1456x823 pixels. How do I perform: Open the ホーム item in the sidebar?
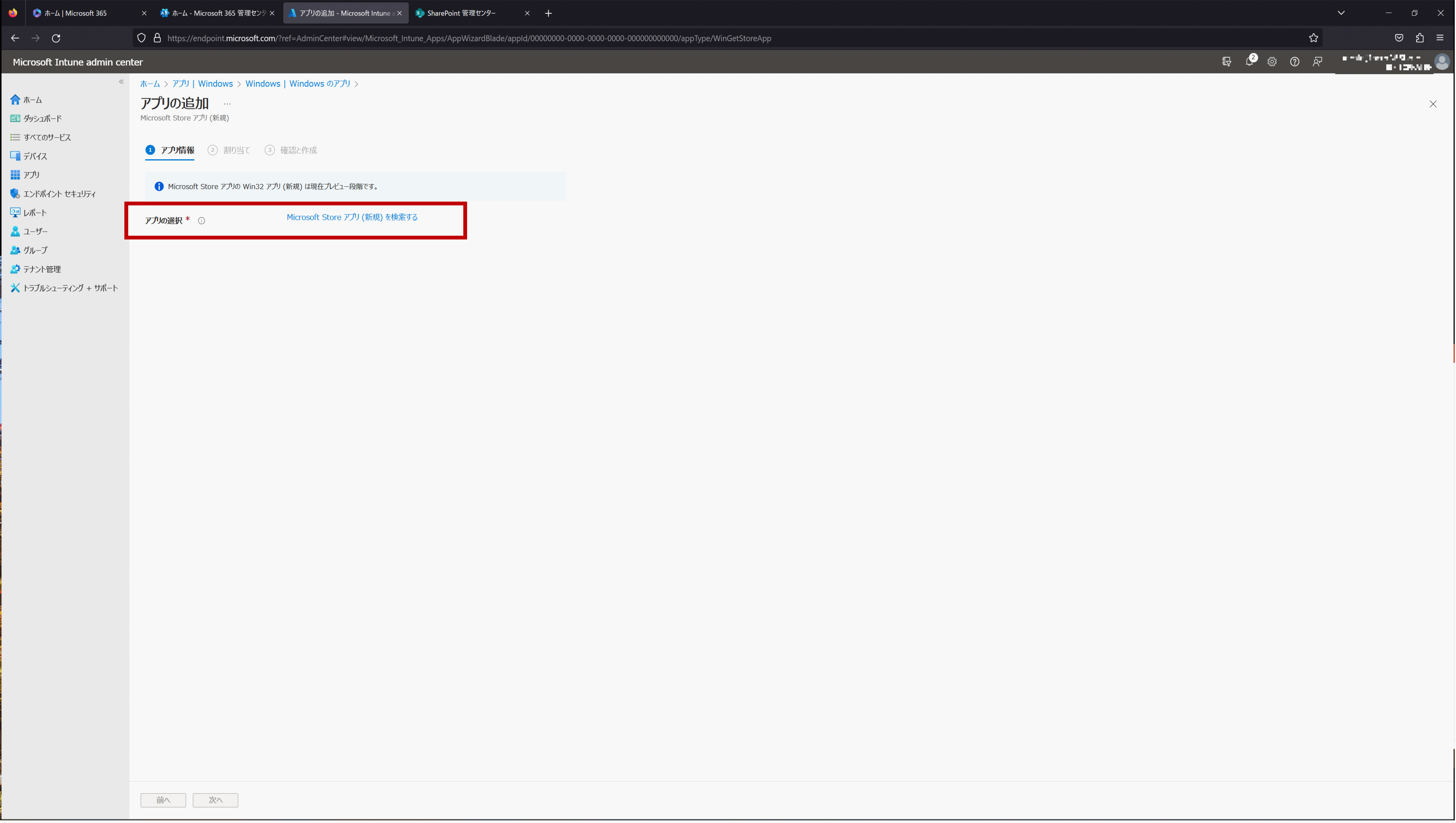(x=26, y=99)
